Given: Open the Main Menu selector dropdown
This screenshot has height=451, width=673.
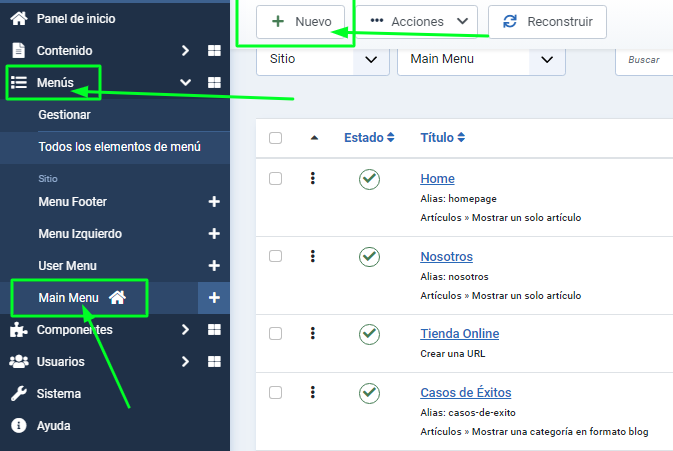Looking at the screenshot, I should point(481,59).
